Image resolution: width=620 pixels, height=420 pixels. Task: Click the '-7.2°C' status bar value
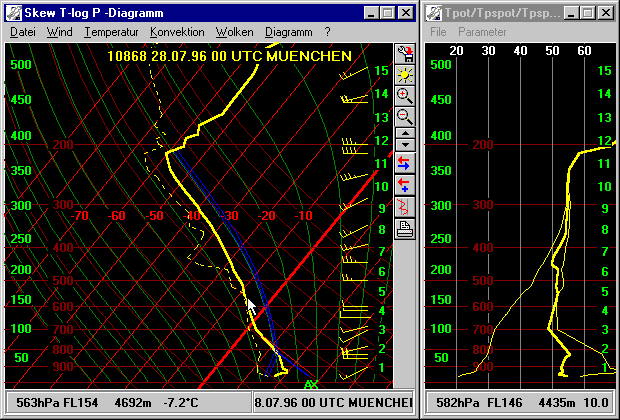coord(181,403)
